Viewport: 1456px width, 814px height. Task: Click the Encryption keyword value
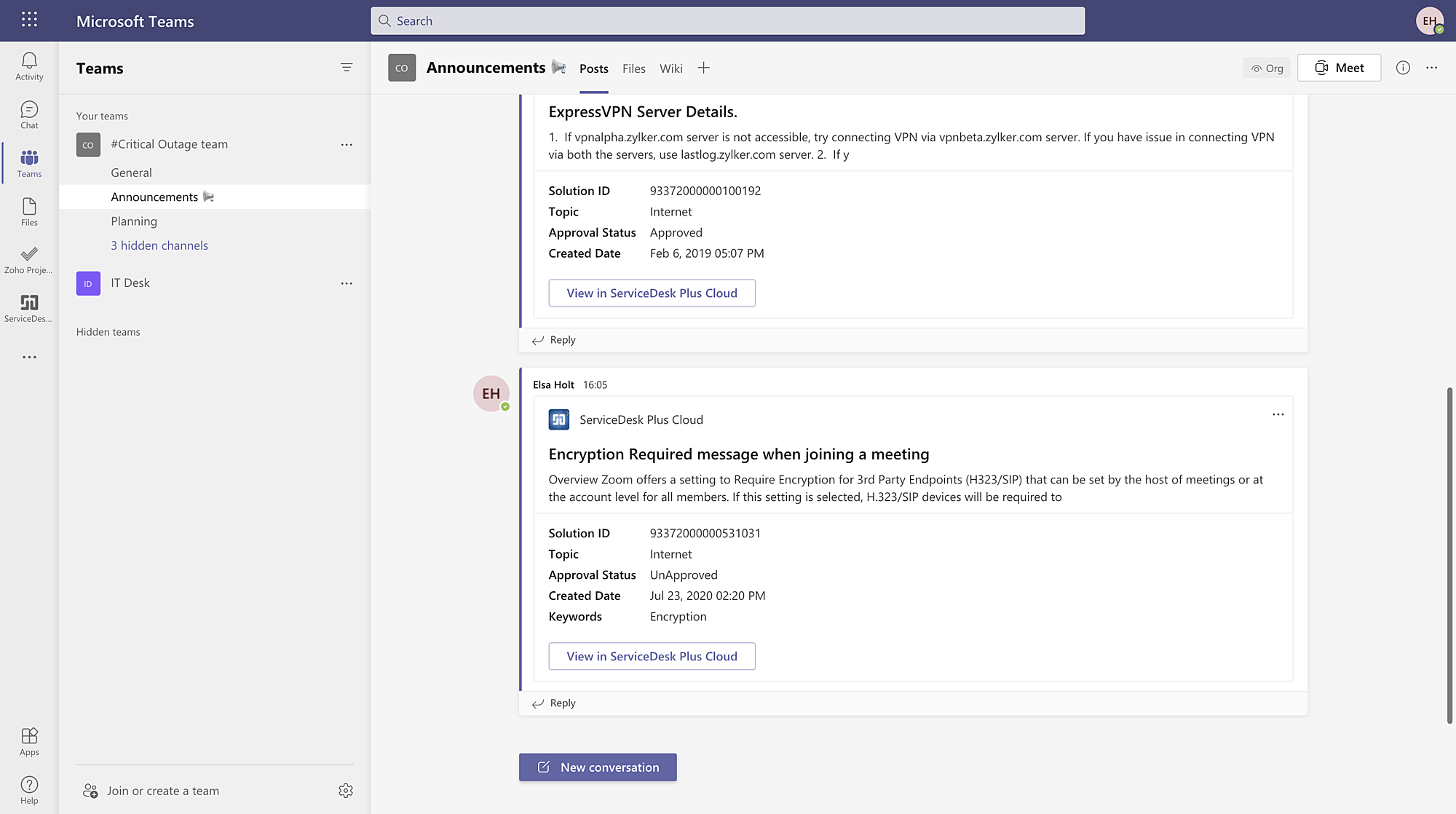coord(678,617)
